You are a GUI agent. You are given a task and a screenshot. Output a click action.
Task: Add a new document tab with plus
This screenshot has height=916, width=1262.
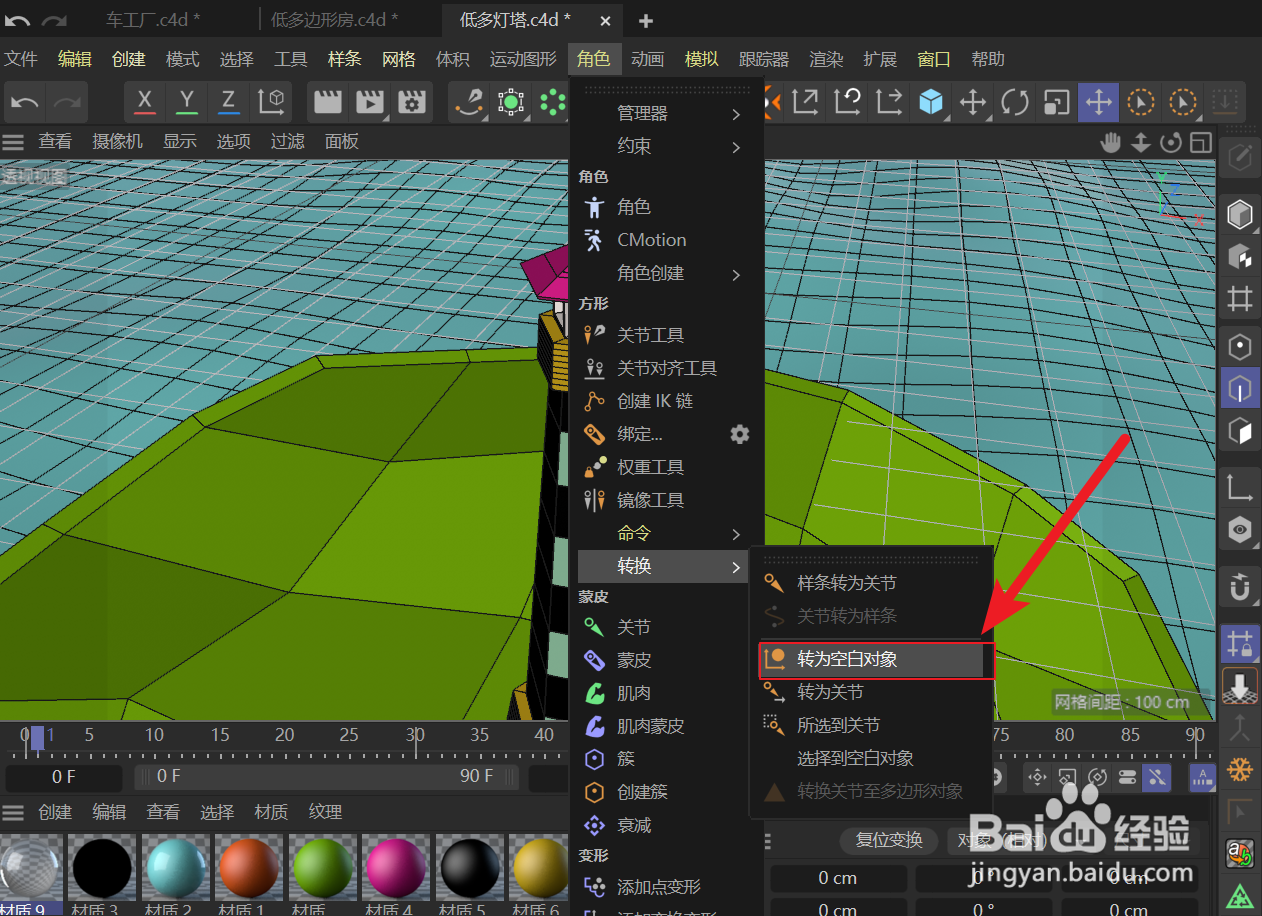pos(646,20)
